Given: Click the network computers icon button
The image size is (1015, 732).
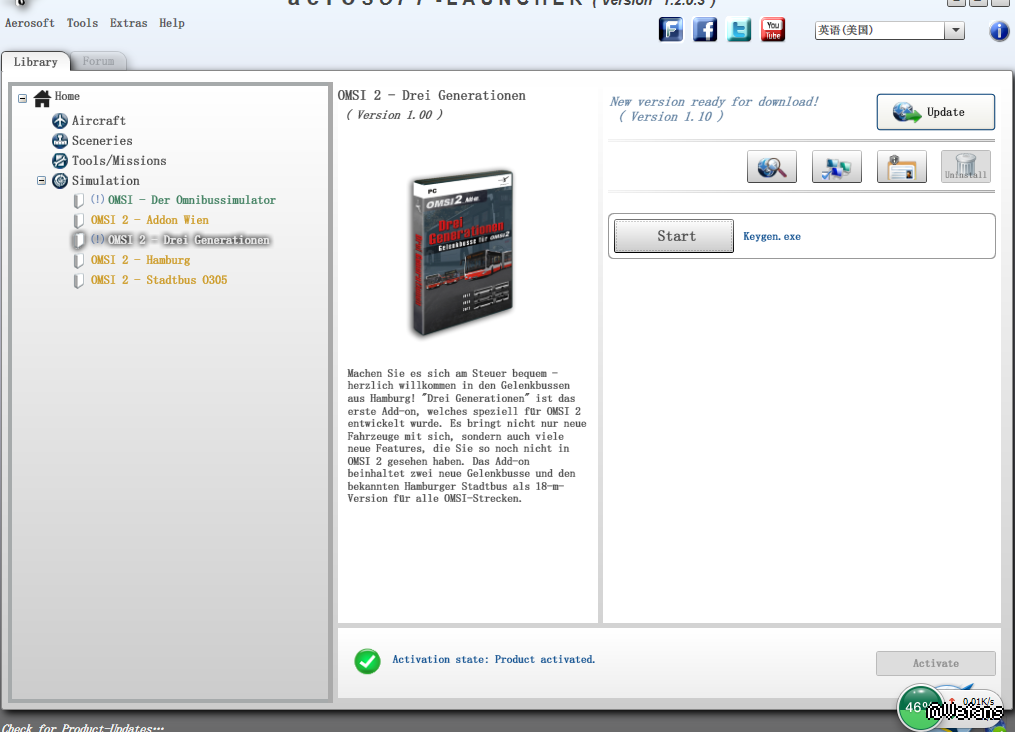Looking at the screenshot, I should [x=836, y=167].
